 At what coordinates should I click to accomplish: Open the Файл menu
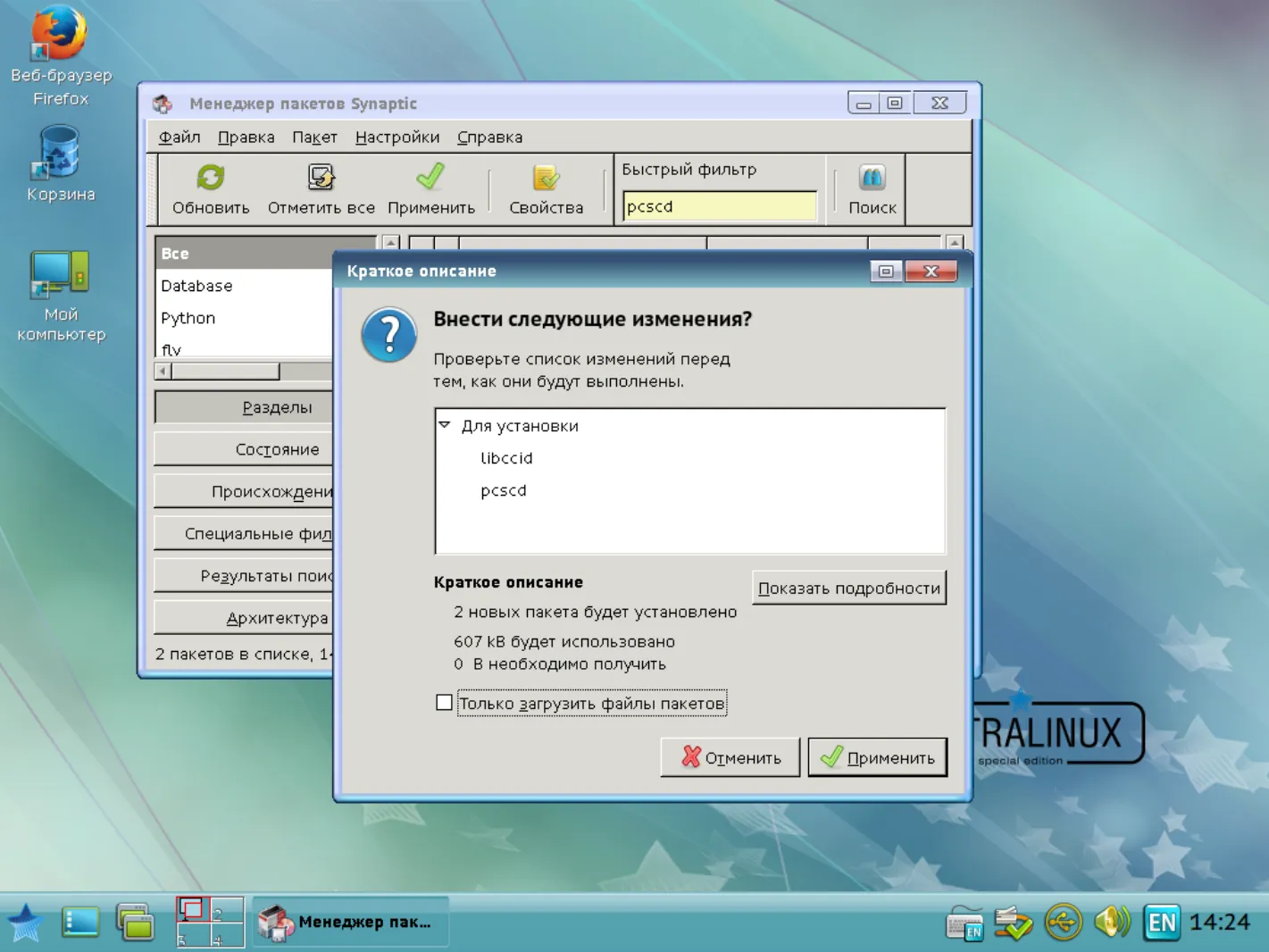pyautogui.click(x=179, y=137)
